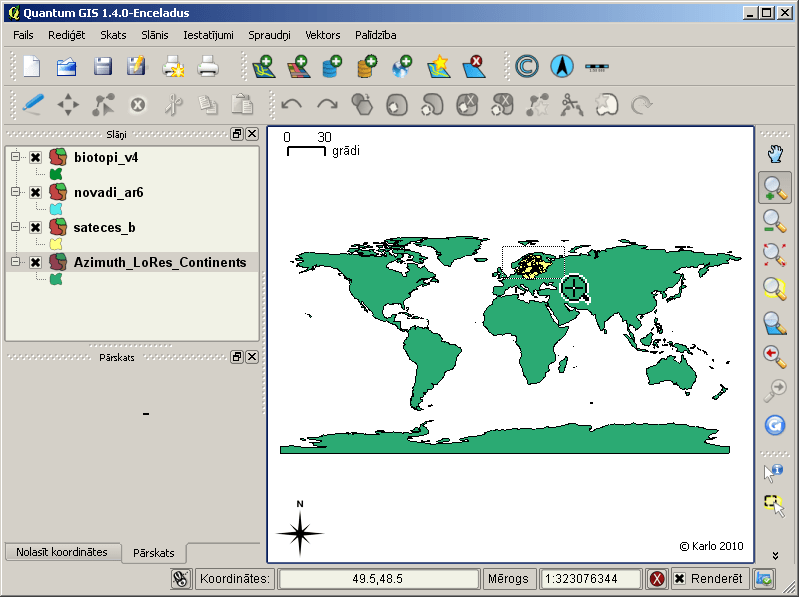Image resolution: width=799 pixels, height=597 pixels.
Task: Select the Identify Features tool
Action: 774,472
